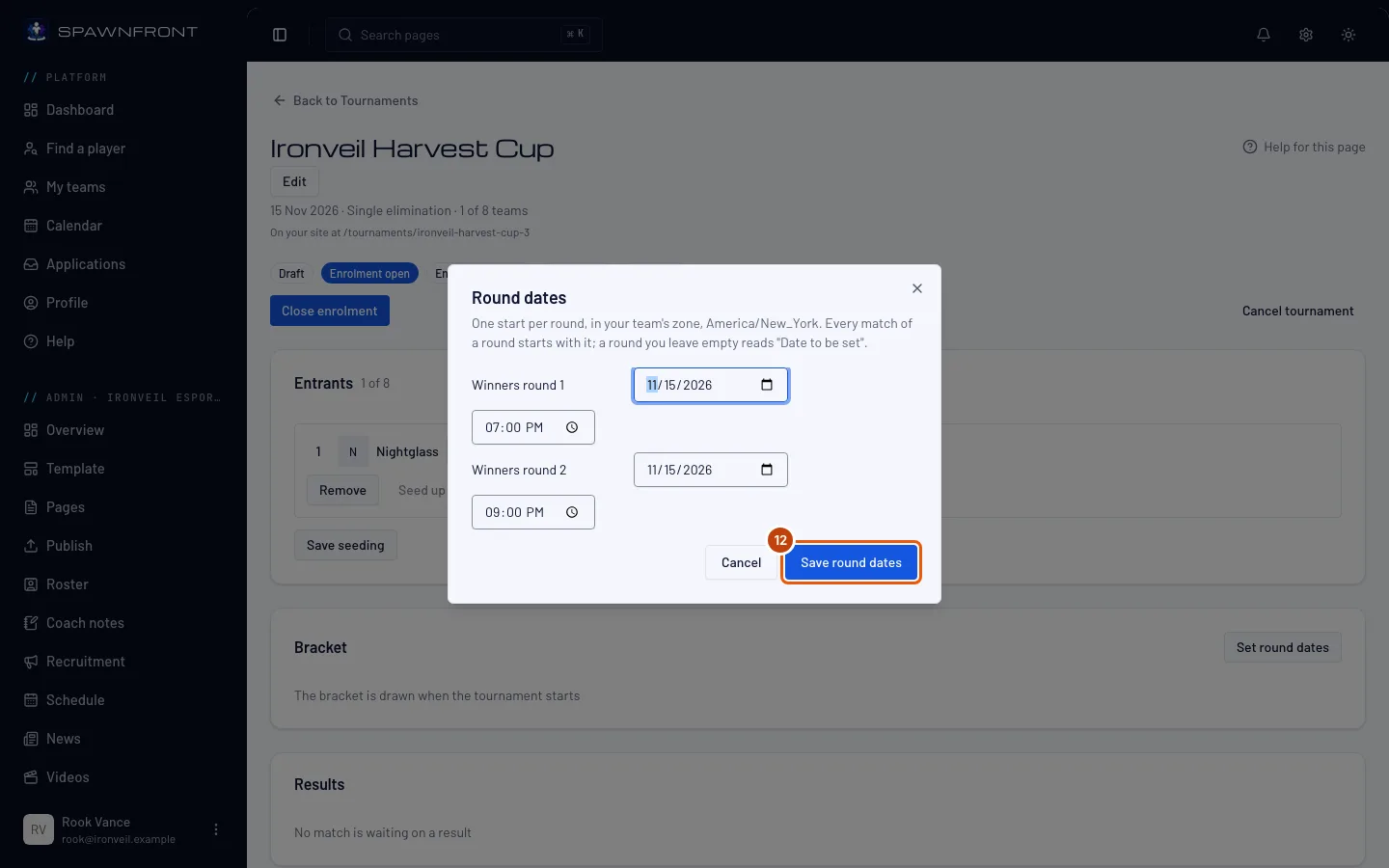The width and height of the screenshot is (1389, 868).
Task: Click the 07:00 PM time field
Action: [533, 427]
